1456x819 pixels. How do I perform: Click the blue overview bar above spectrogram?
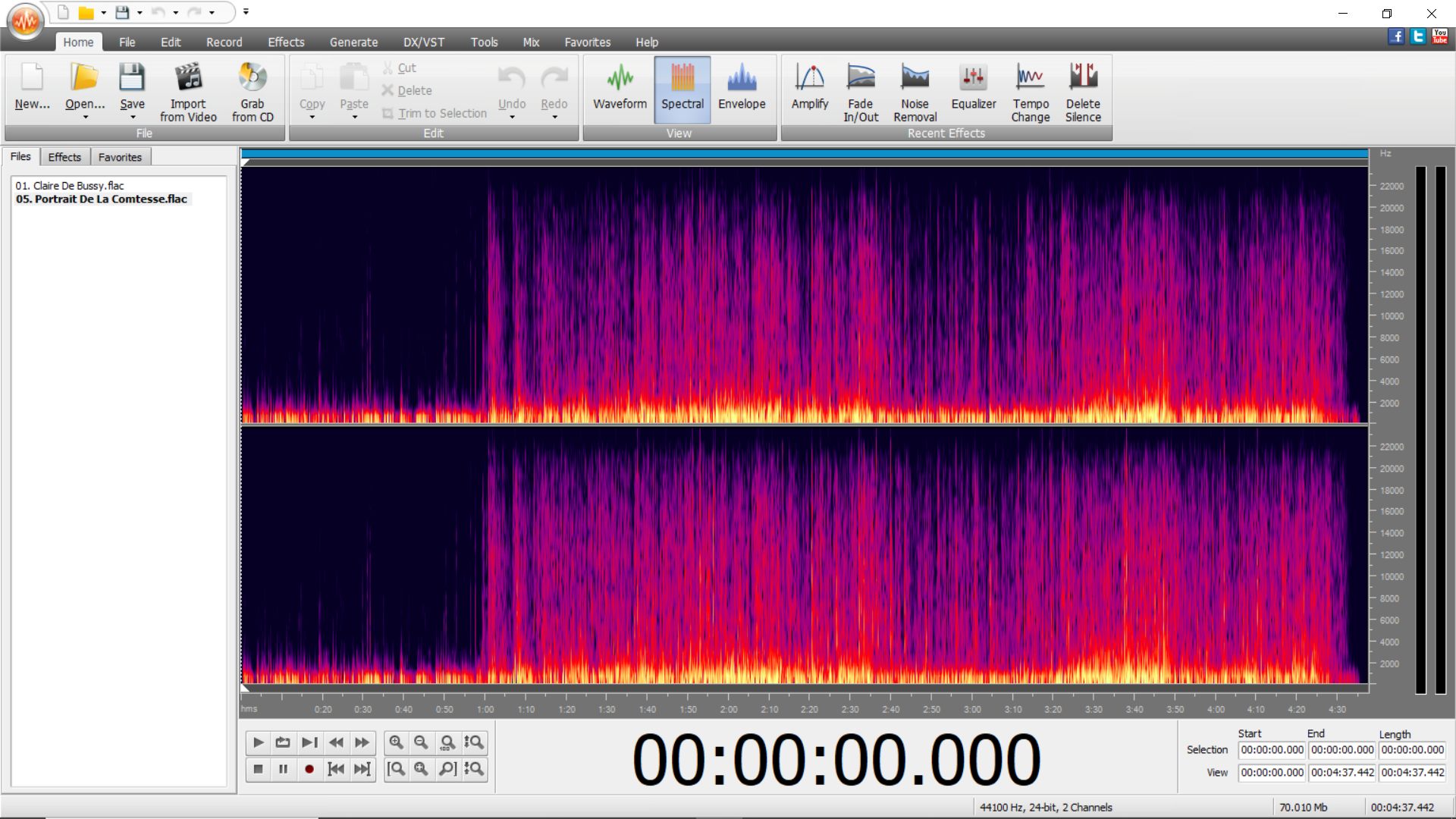pyautogui.click(x=804, y=154)
